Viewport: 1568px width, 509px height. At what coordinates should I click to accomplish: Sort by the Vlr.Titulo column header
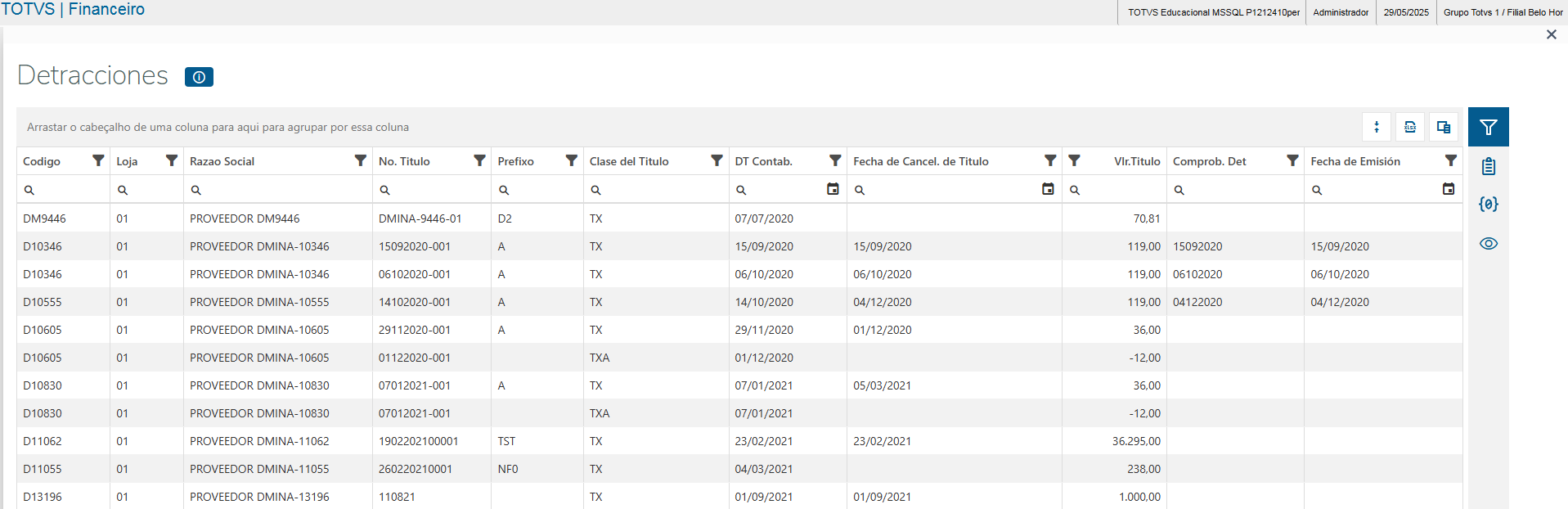pyautogui.click(x=1136, y=161)
